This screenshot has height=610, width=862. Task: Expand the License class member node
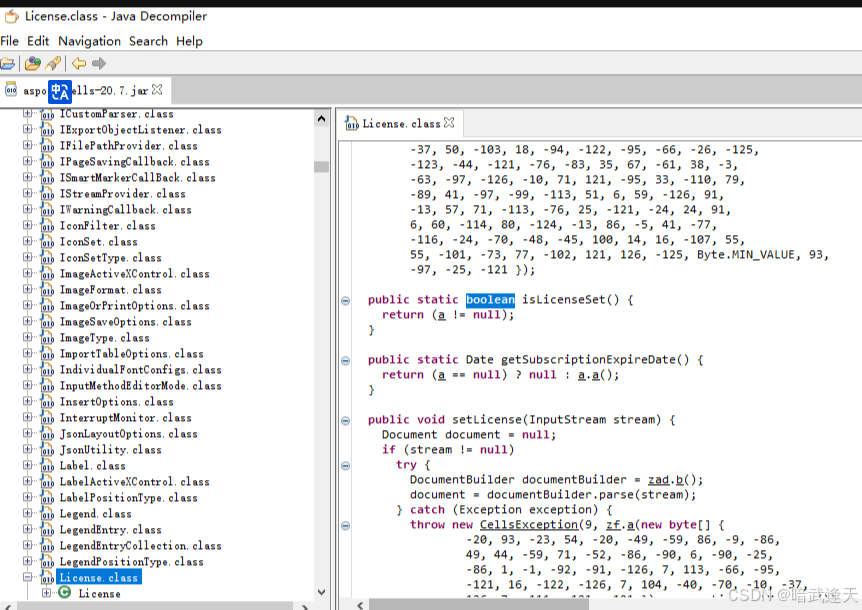click(x=47, y=593)
